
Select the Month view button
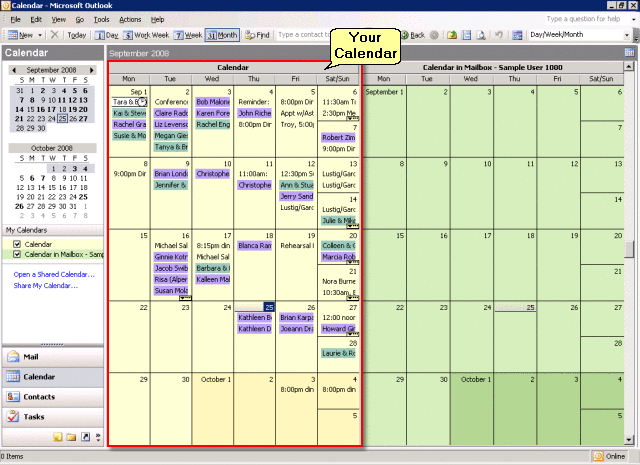[222, 35]
